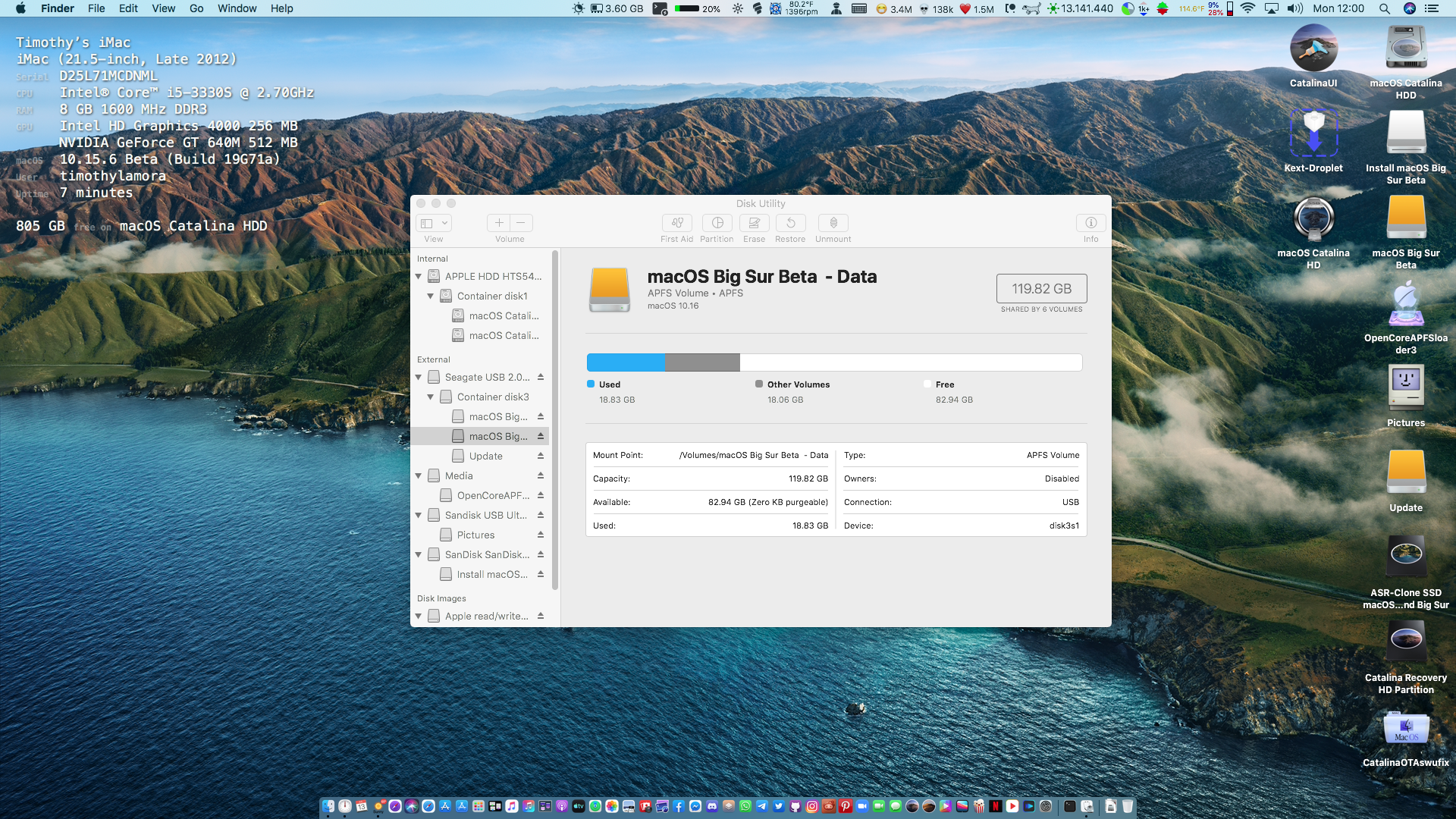Open the View dropdown in toolbar
Viewport: 1456px width, 819px height.
pyautogui.click(x=434, y=223)
